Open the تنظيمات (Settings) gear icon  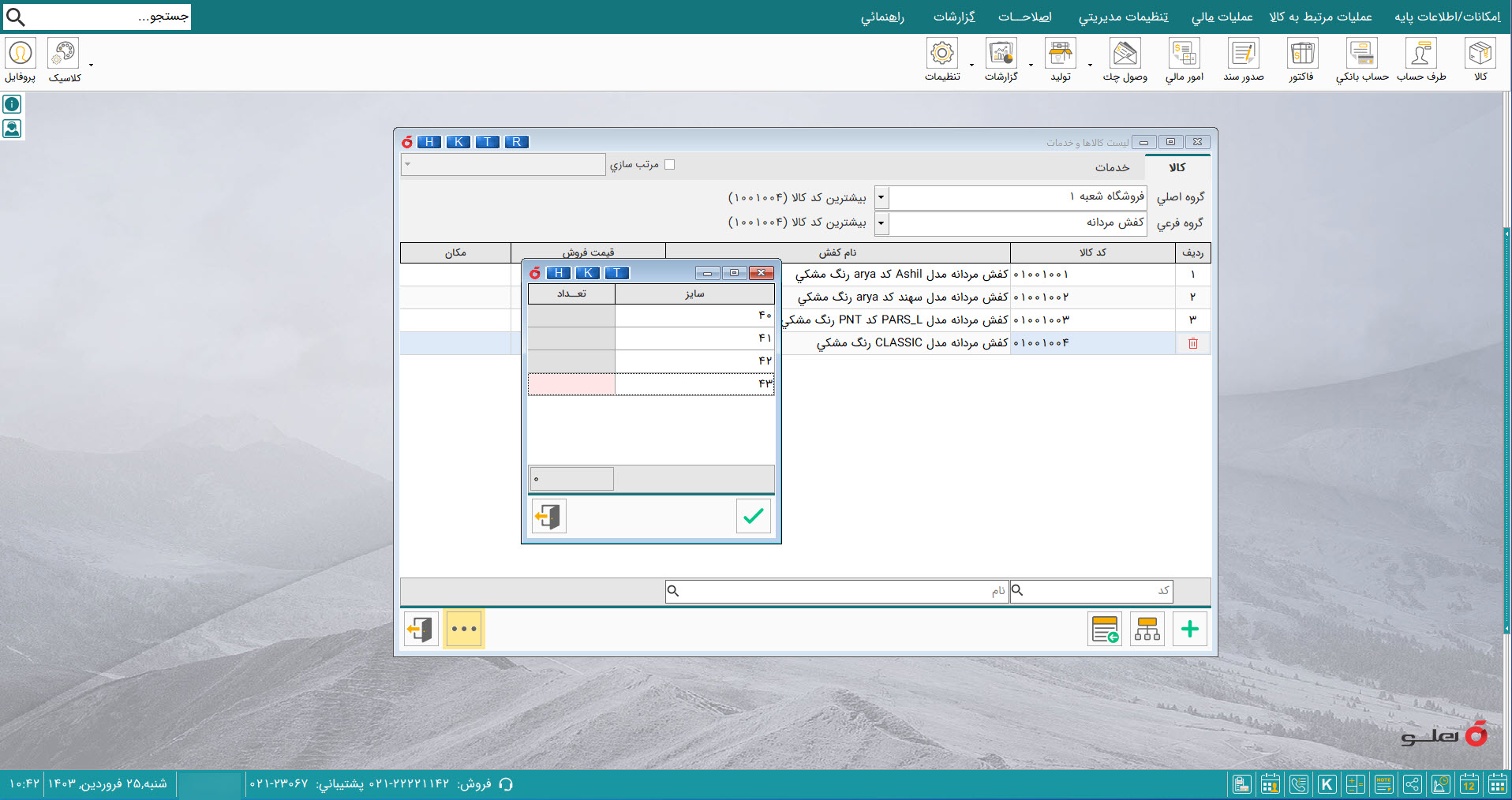click(x=942, y=60)
